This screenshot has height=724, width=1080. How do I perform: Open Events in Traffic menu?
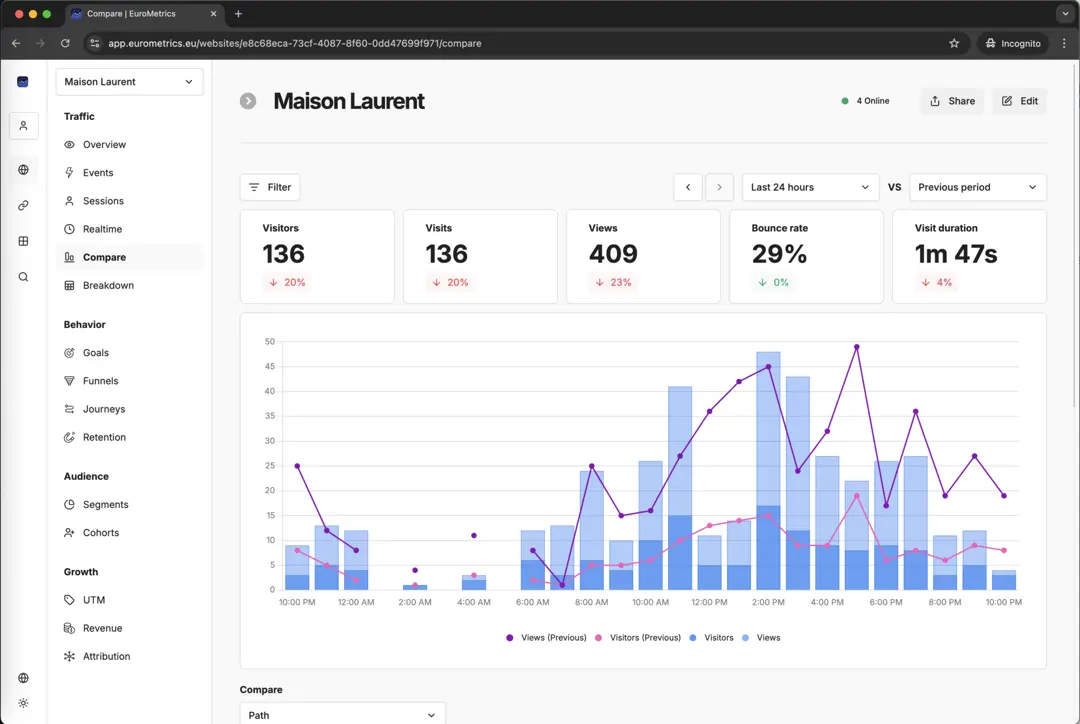[x=129, y=173]
